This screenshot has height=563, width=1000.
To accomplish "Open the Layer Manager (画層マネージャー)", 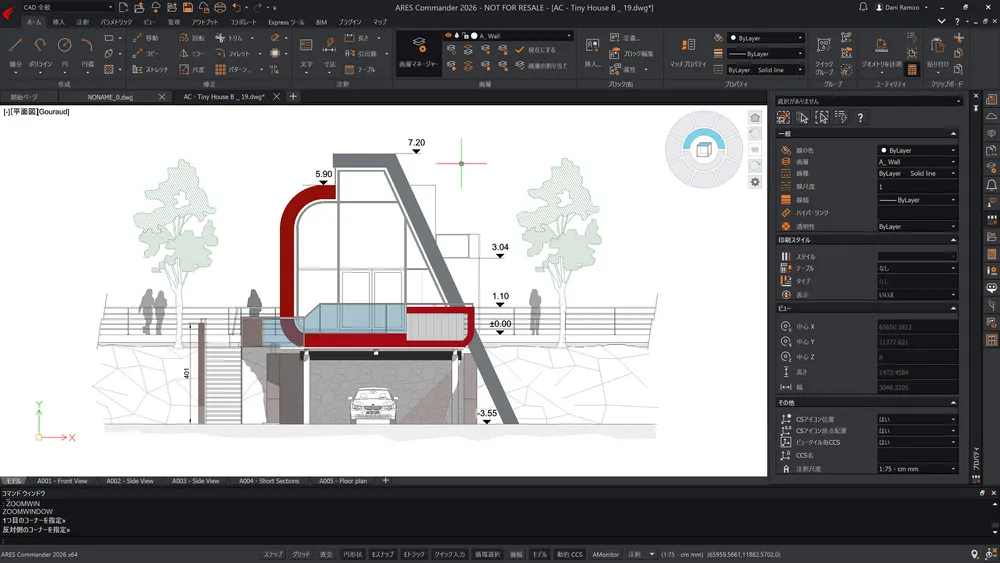I will point(418,52).
